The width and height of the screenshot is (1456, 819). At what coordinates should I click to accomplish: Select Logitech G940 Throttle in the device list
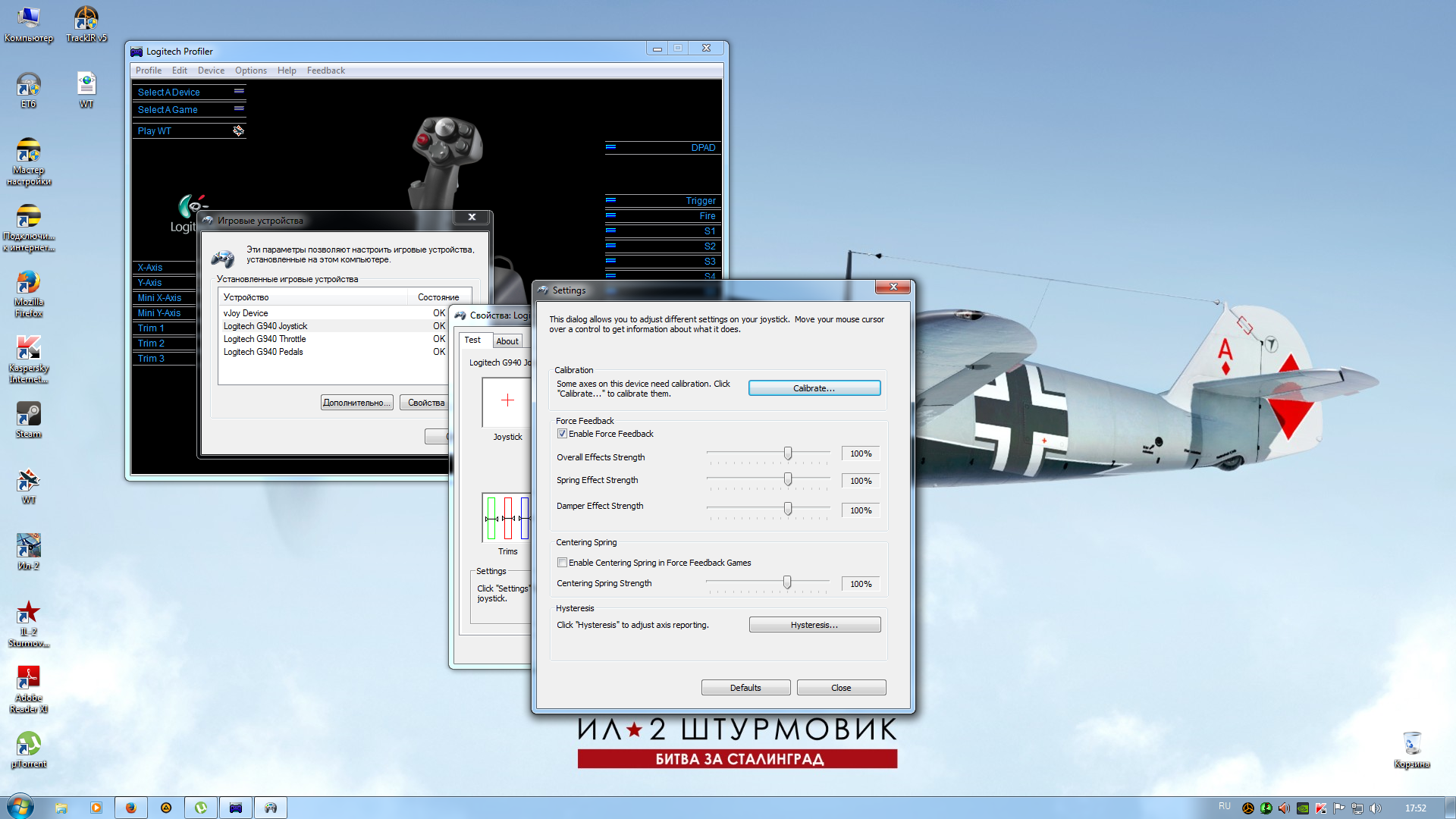click(333, 339)
